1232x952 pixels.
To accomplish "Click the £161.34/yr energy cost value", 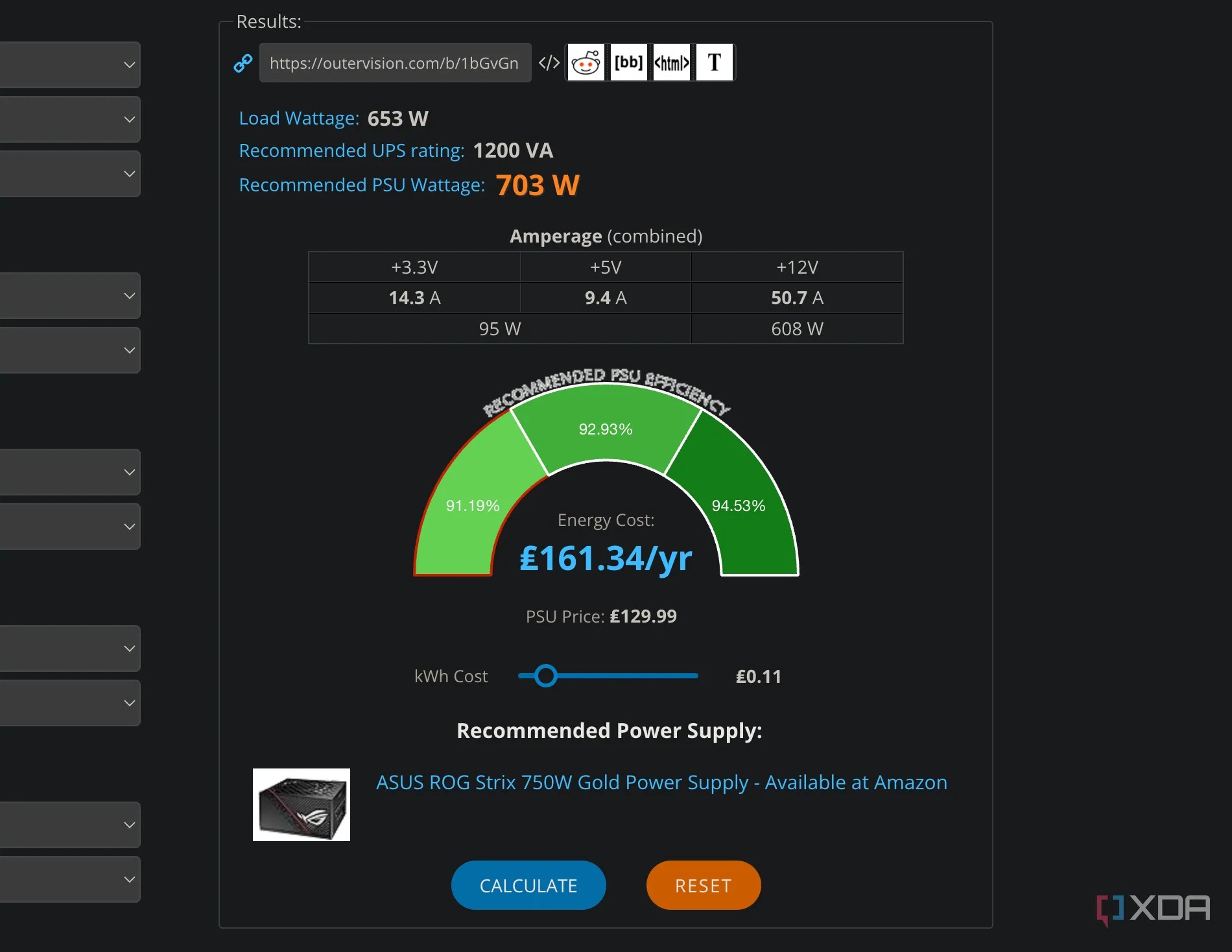I will (606, 558).
